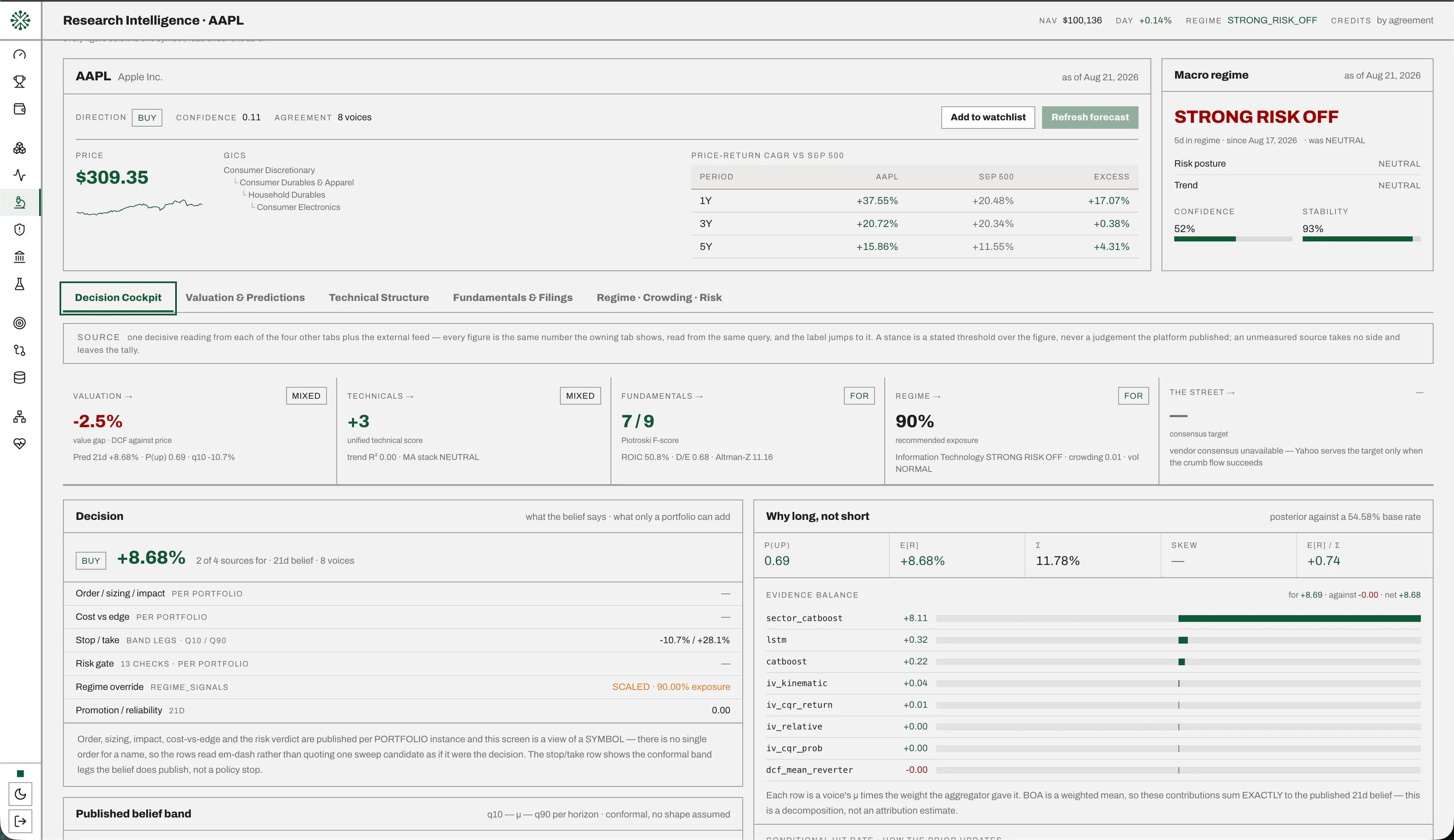
Task: Click the Risk gate row
Action: click(x=403, y=664)
